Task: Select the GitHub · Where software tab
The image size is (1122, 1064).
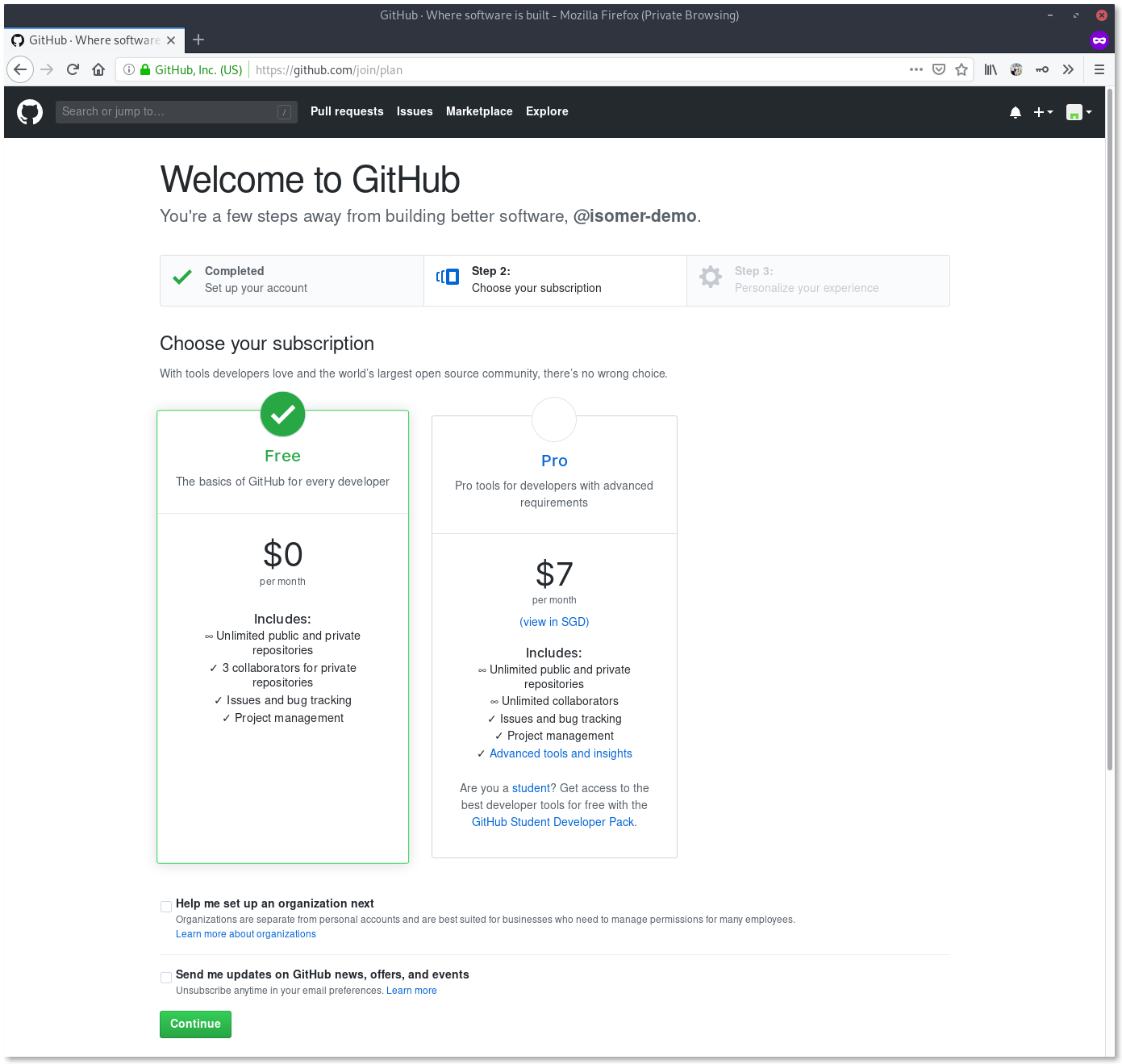Action: pyautogui.click(x=94, y=40)
